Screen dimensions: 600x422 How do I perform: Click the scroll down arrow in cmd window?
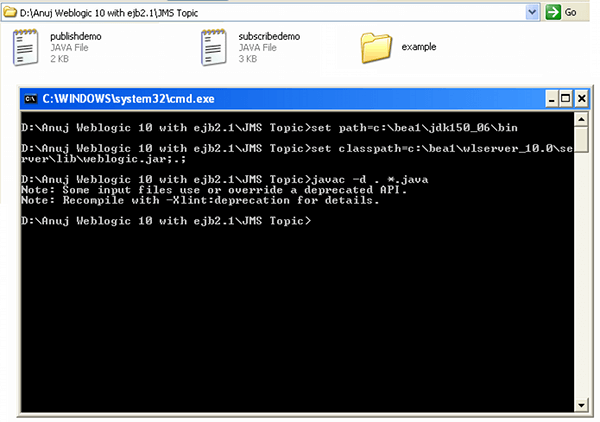(582, 404)
